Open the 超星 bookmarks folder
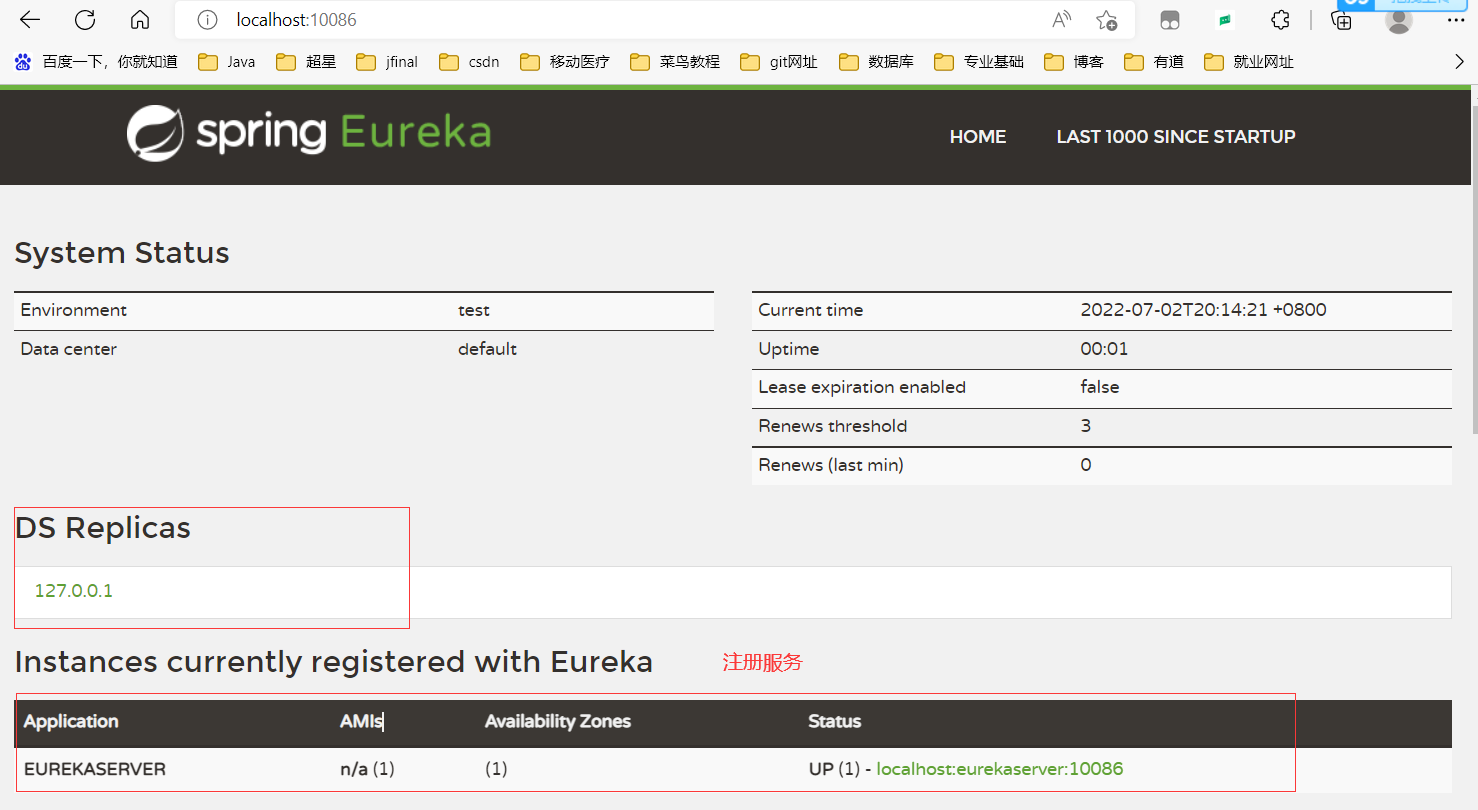Viewport: 1478px width, 810px height. point(307,62)
